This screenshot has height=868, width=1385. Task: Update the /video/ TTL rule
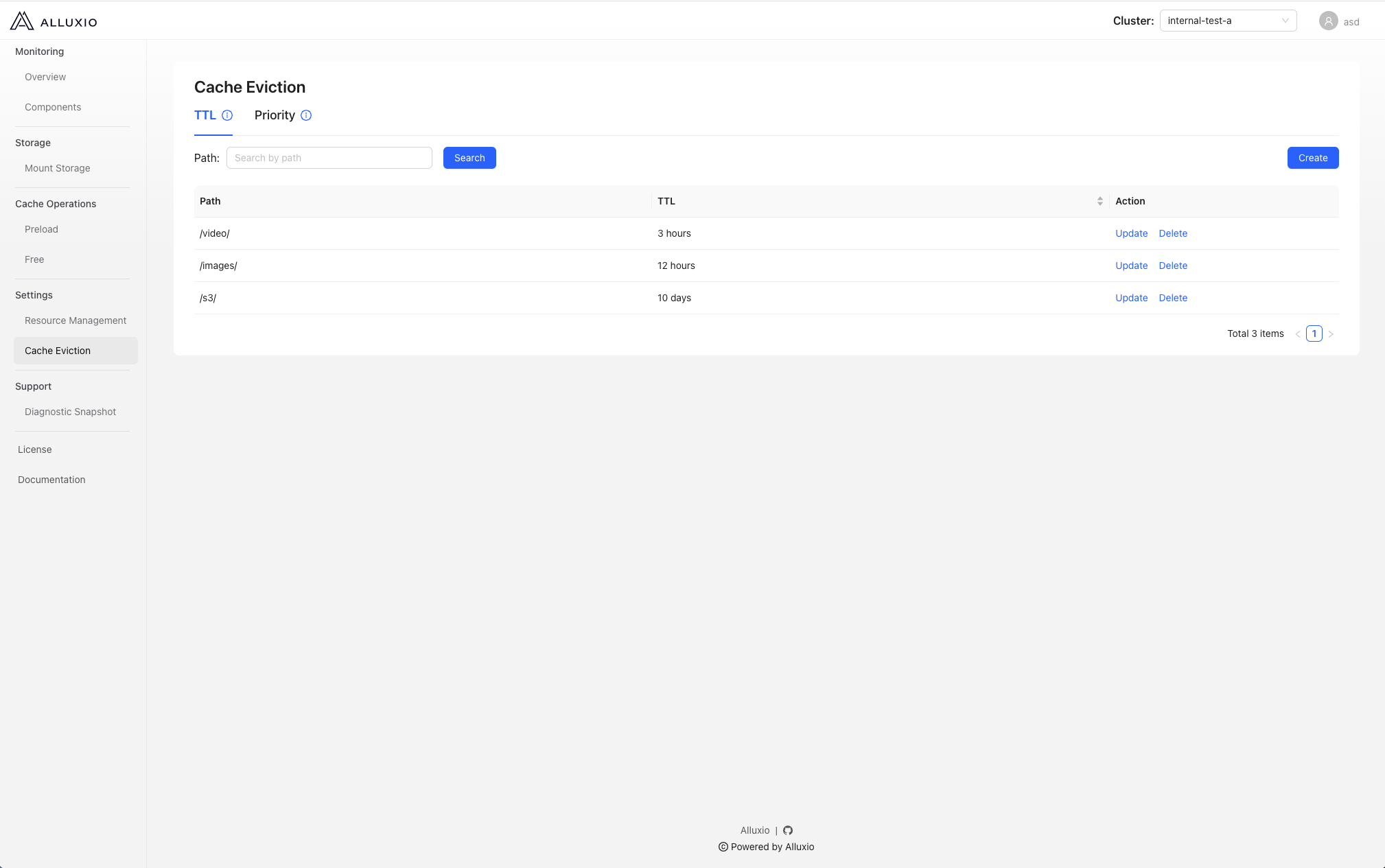[1131, 233]
